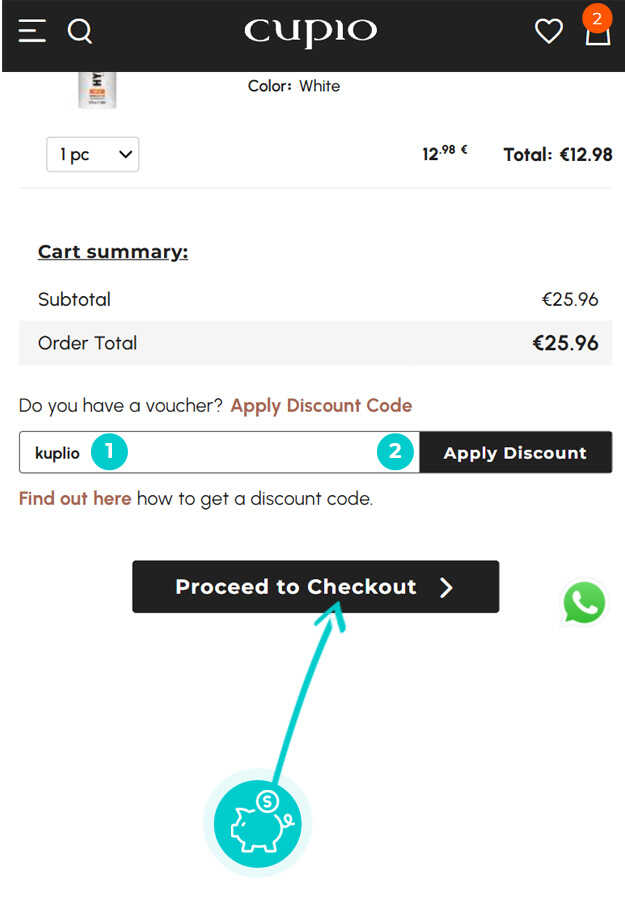Open the shopping bag cart
The width and height of the screenshot is (625, 911).
coord(597,37)
